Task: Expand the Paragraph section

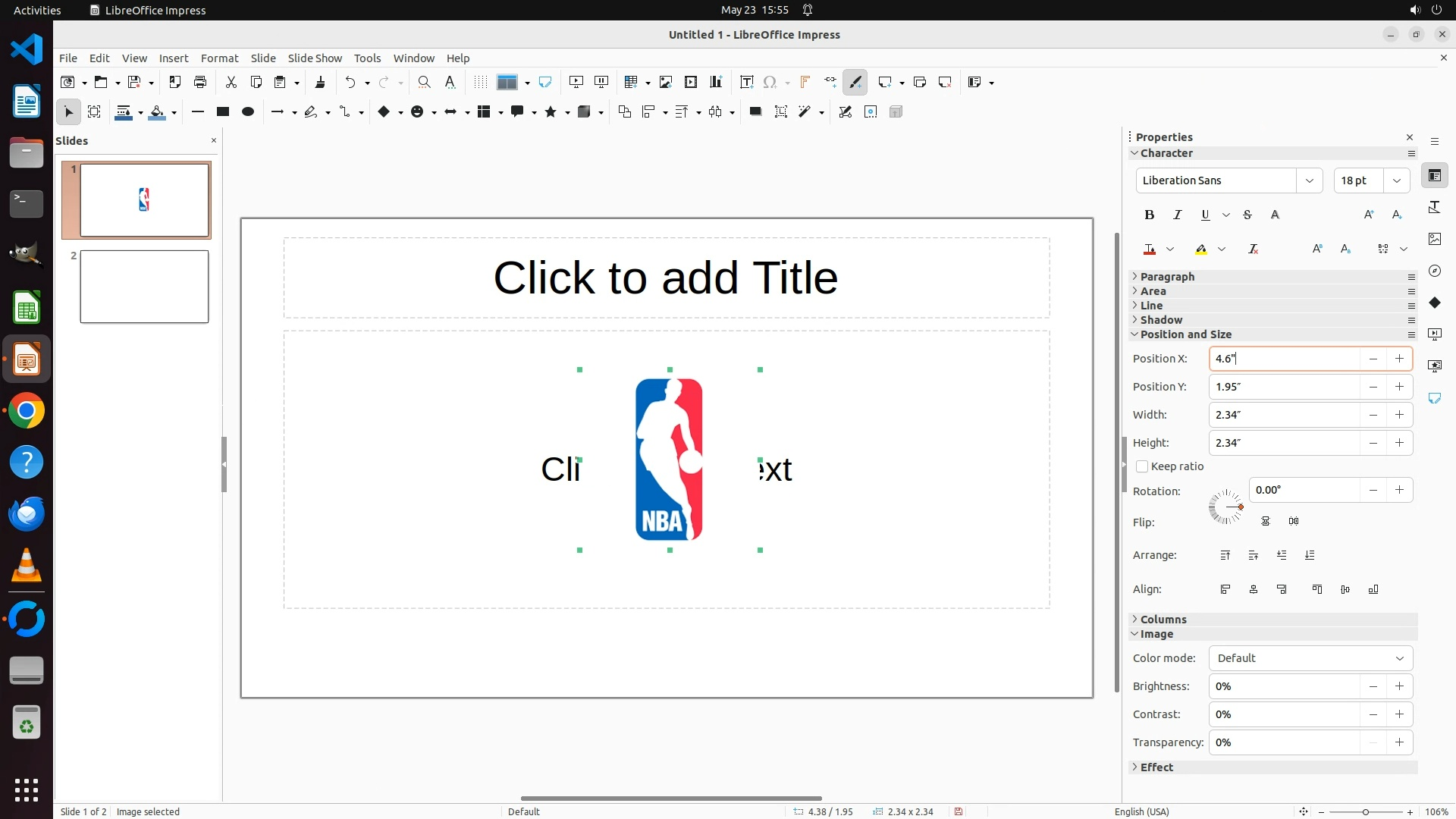Action: pos(1167,277)
